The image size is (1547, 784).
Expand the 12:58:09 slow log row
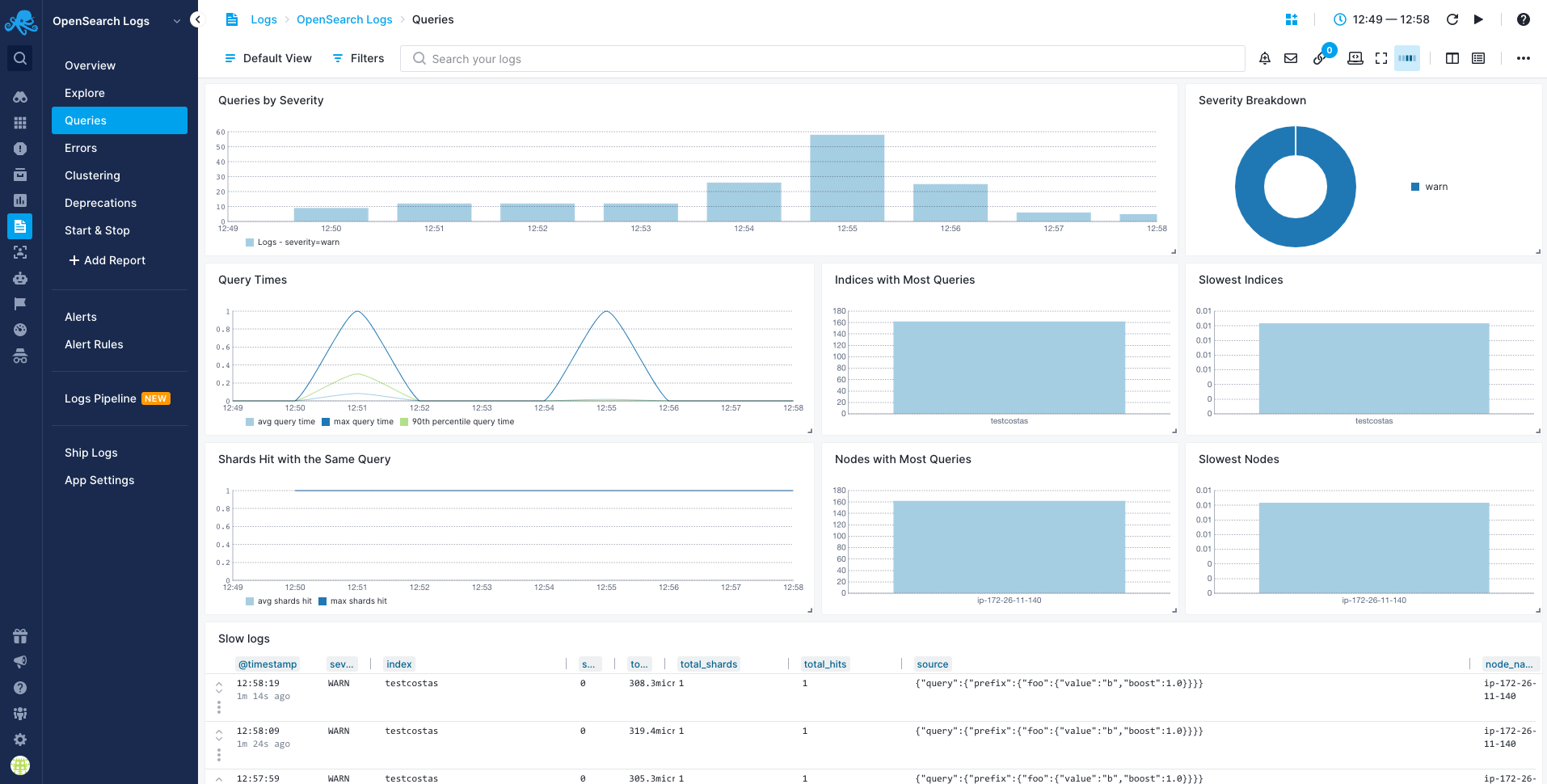point(219,735)
